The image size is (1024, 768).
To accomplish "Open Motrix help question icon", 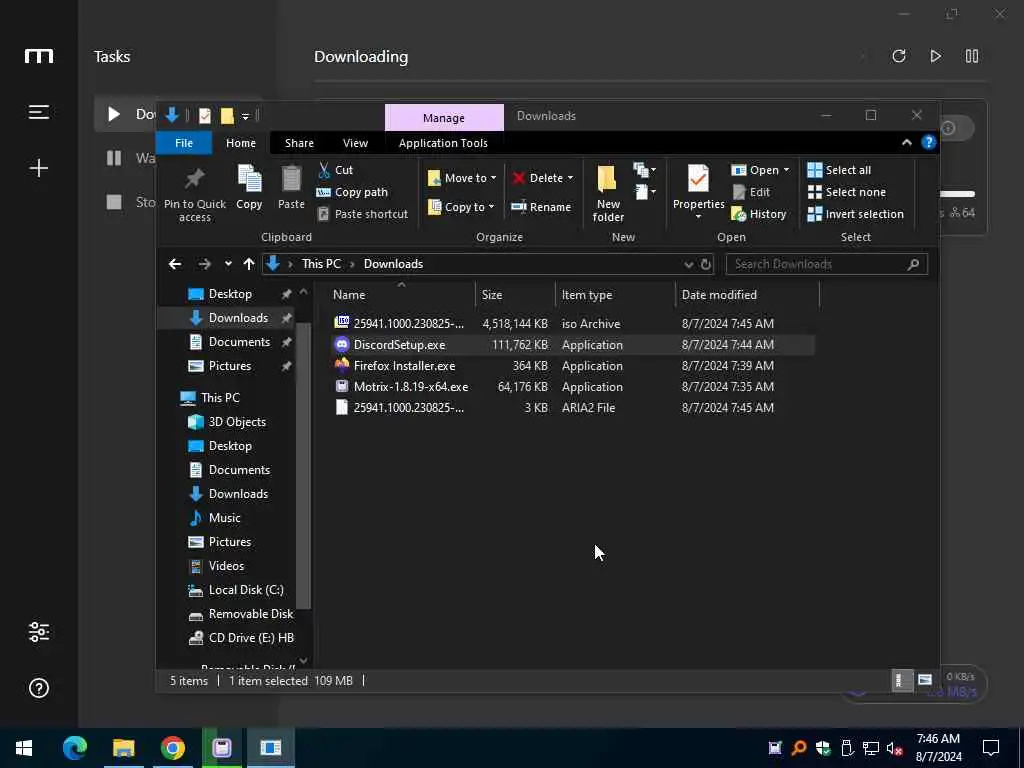I will [39, 688].
